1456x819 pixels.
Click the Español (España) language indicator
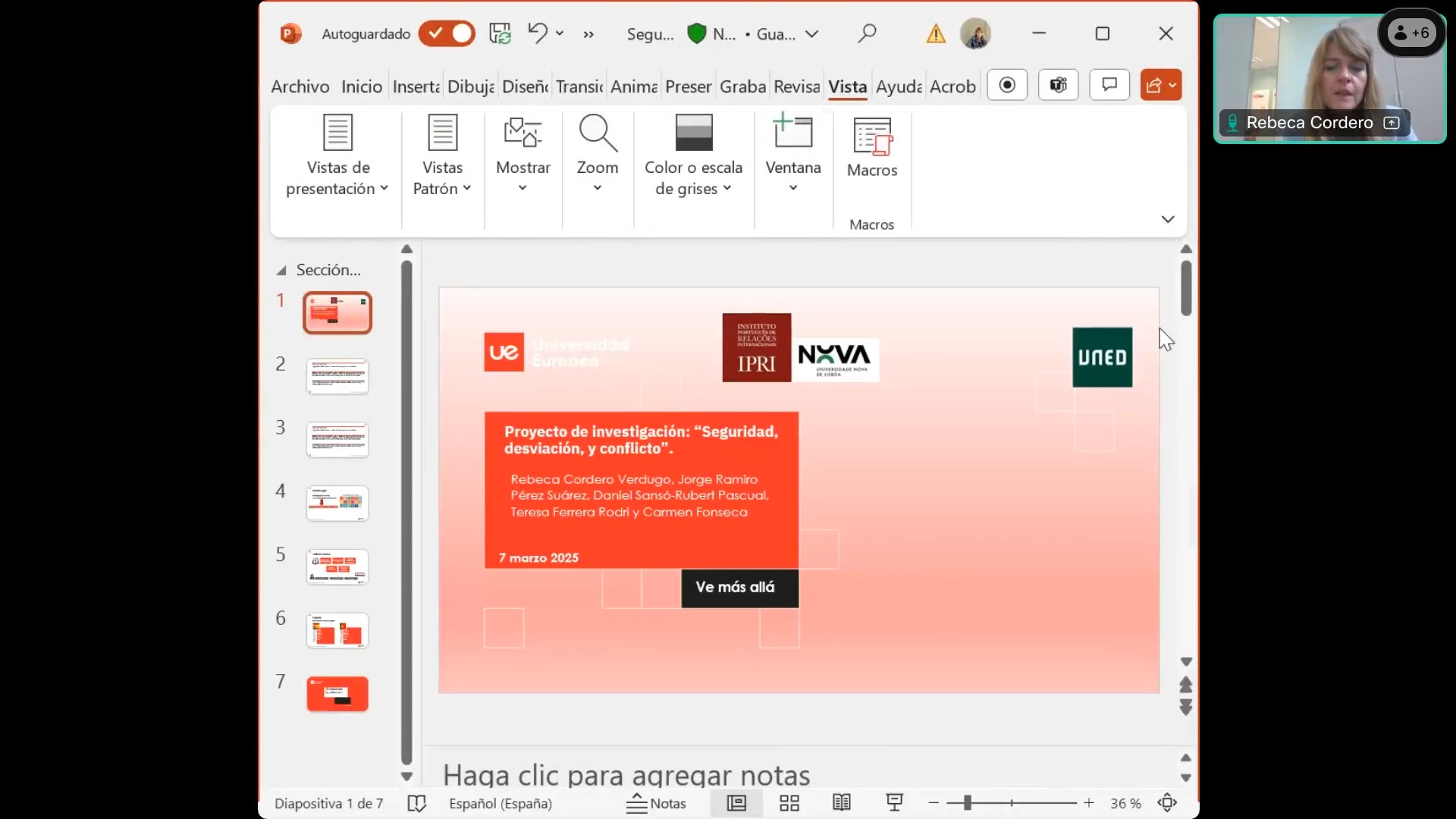tap(500, 803)
